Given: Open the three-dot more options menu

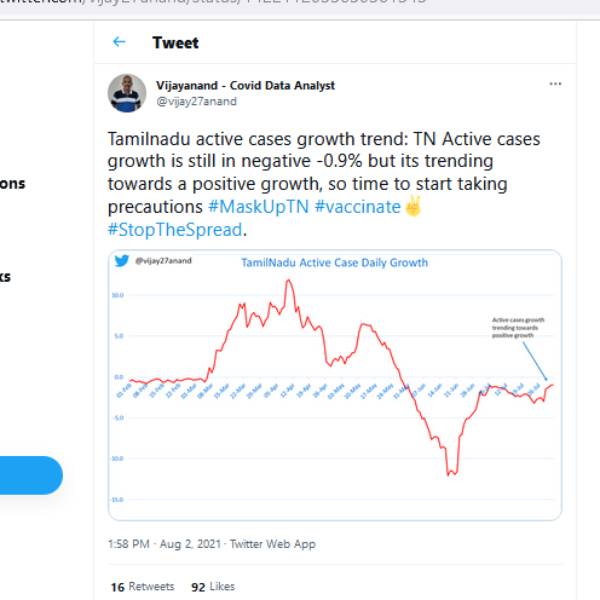Looking at the screenshot, I should [555, 85].
